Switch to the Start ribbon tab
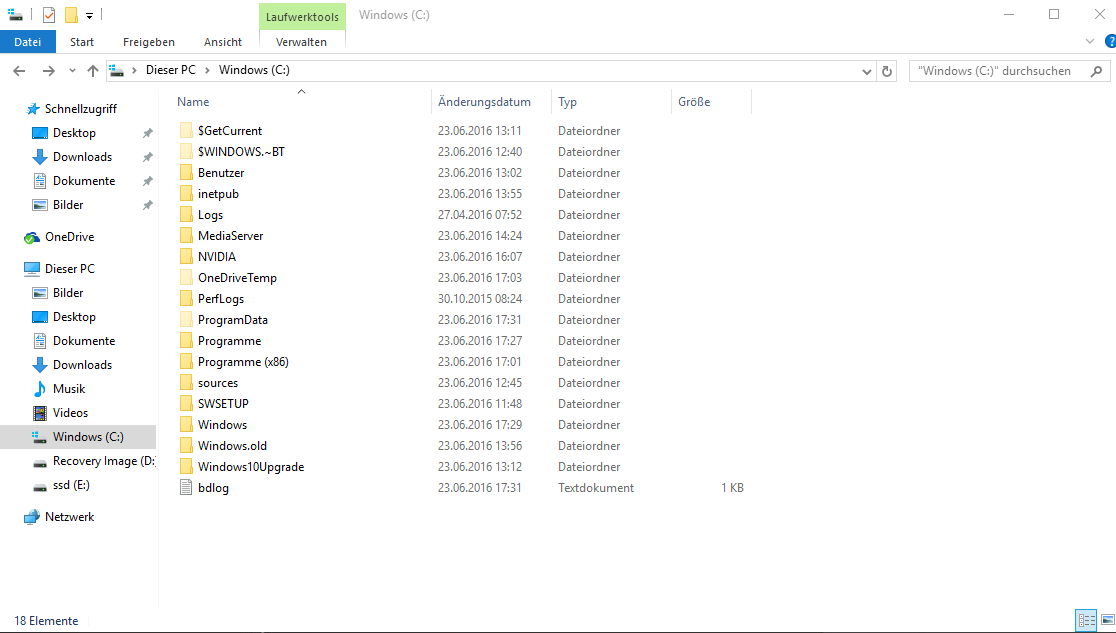The image size is (1116, 633). (x=82, y=42)
